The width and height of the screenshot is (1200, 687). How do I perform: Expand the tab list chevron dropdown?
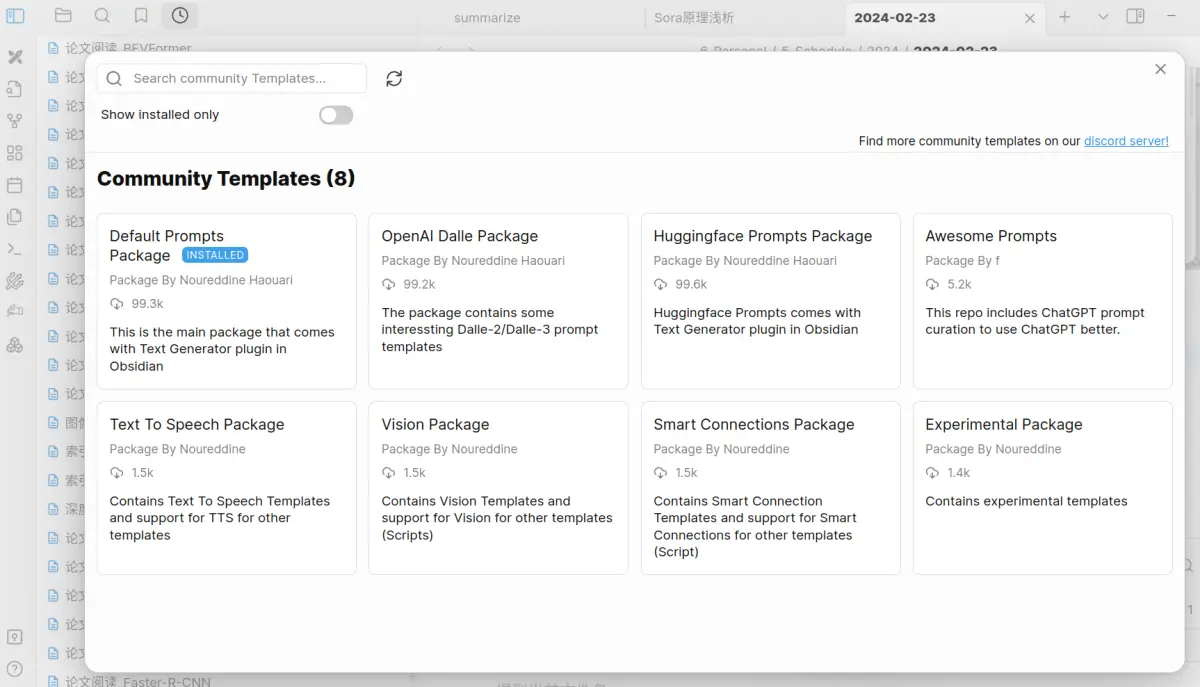point(1103,17)
